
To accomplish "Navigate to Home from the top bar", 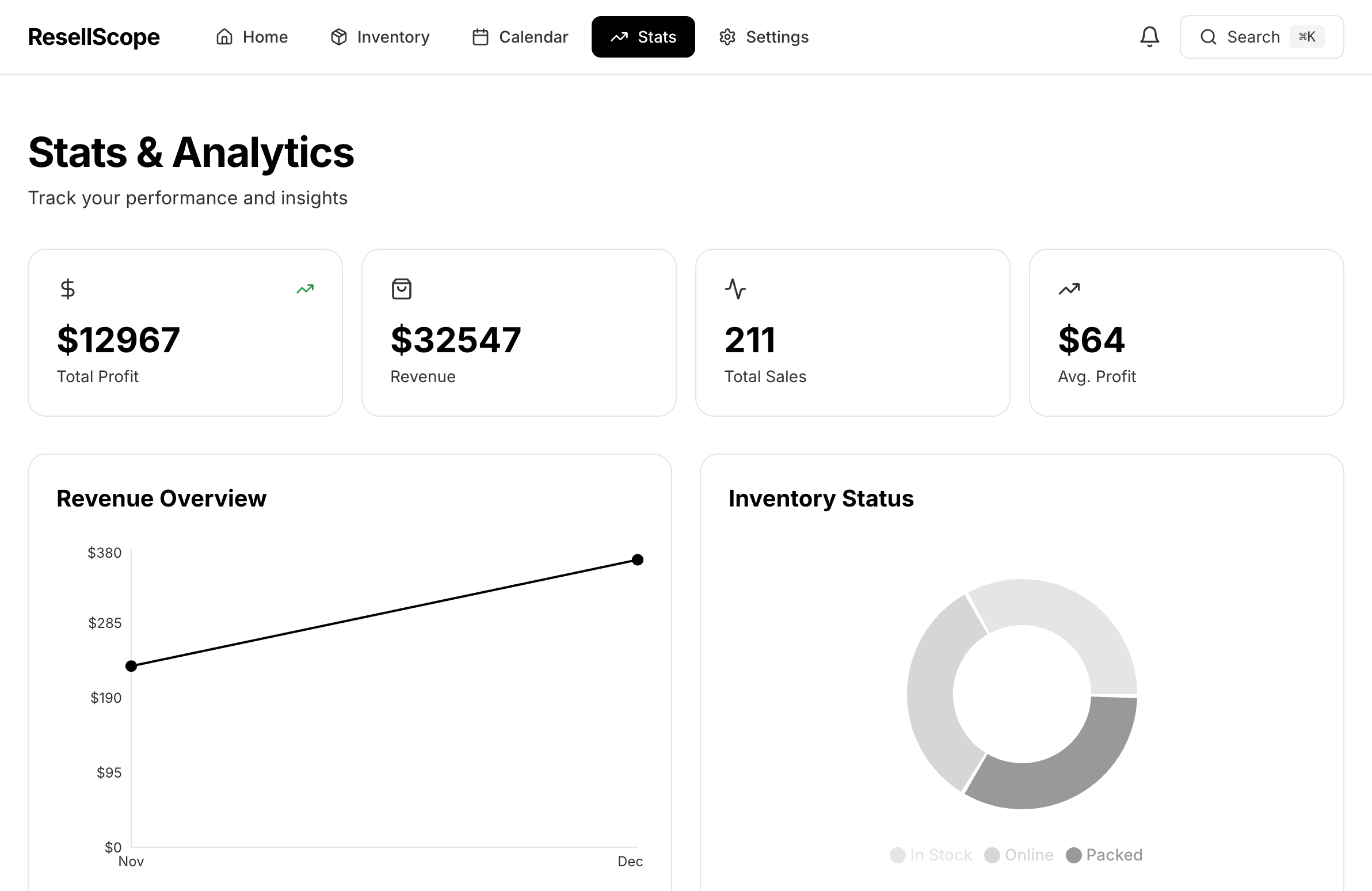I will pos(252,37).
